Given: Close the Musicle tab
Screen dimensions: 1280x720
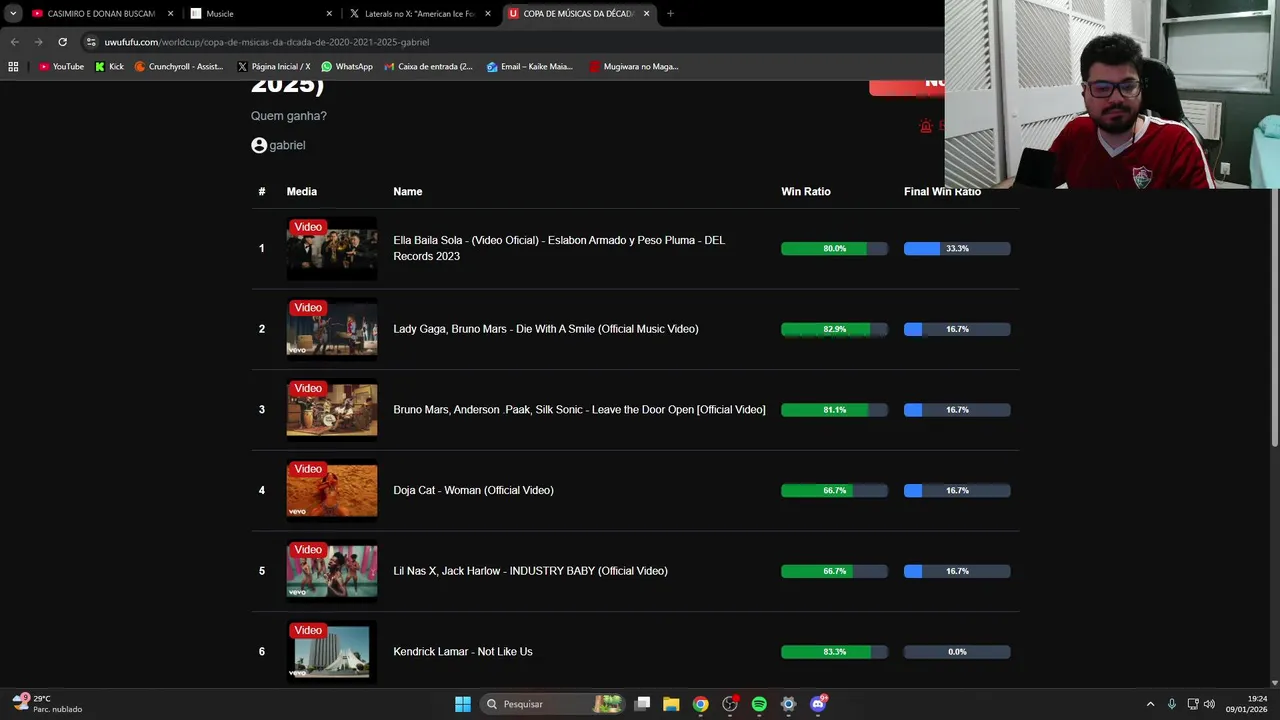Looking at the screenshot, I should coord(329,14).
